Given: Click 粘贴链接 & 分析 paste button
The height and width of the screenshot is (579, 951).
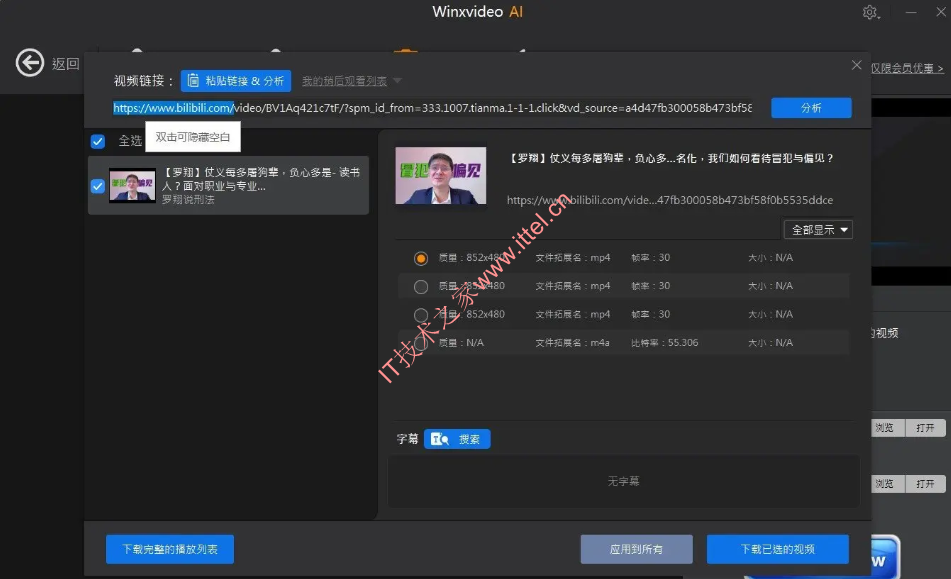Looking at the screenshot, I should click(x=236, y=81).
